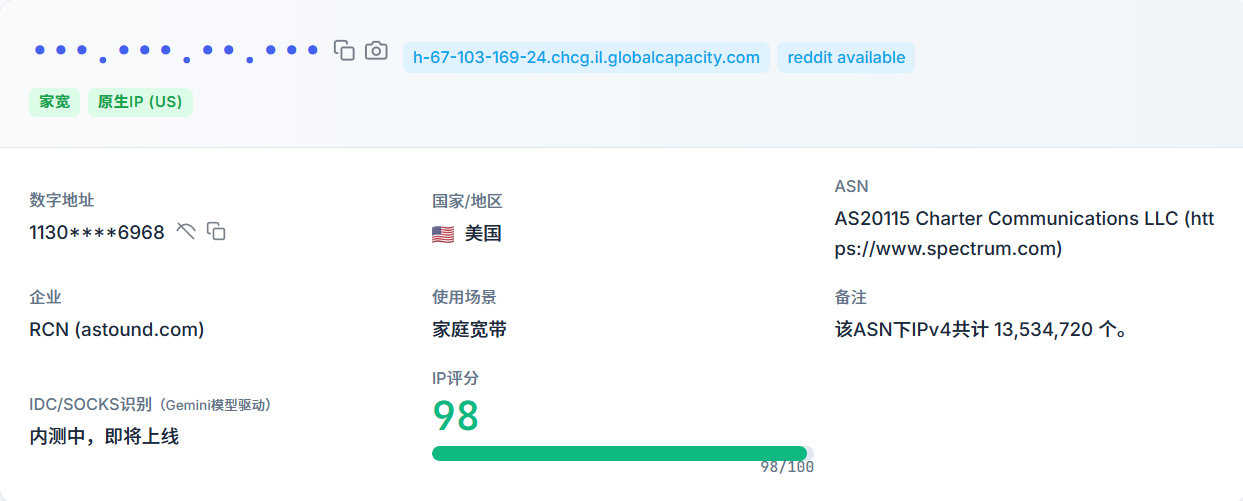Screen dimensions: 1243x501
Task: Click the camera screenshot icon
Action: coord(376,50)
